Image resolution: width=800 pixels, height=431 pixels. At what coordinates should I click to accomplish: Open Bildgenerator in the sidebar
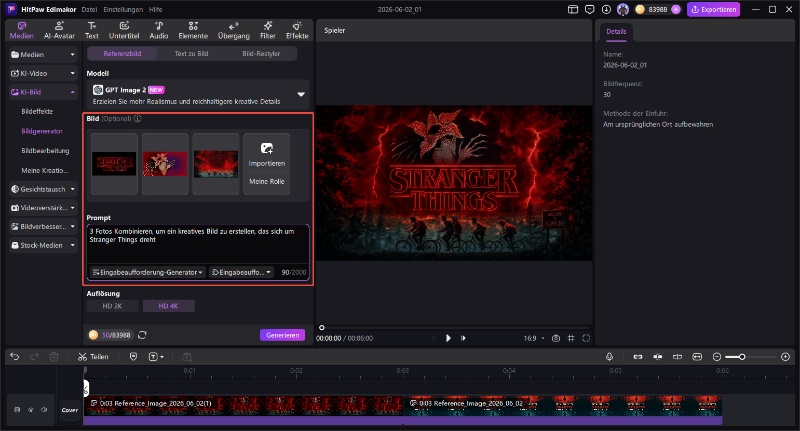click(x=42, y=131)
